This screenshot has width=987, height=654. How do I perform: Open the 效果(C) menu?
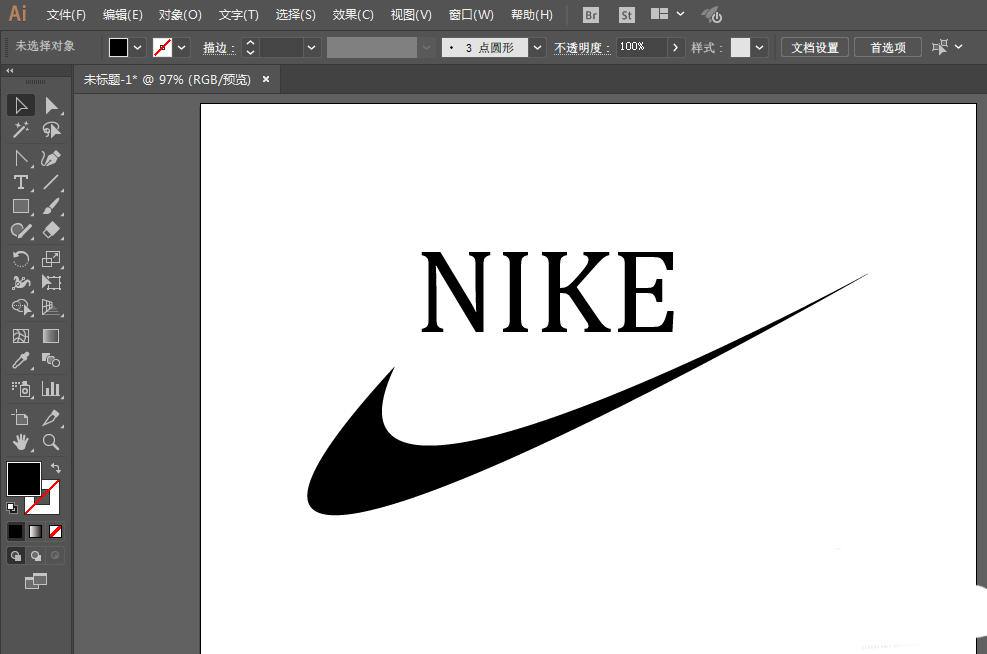point(352,14)
